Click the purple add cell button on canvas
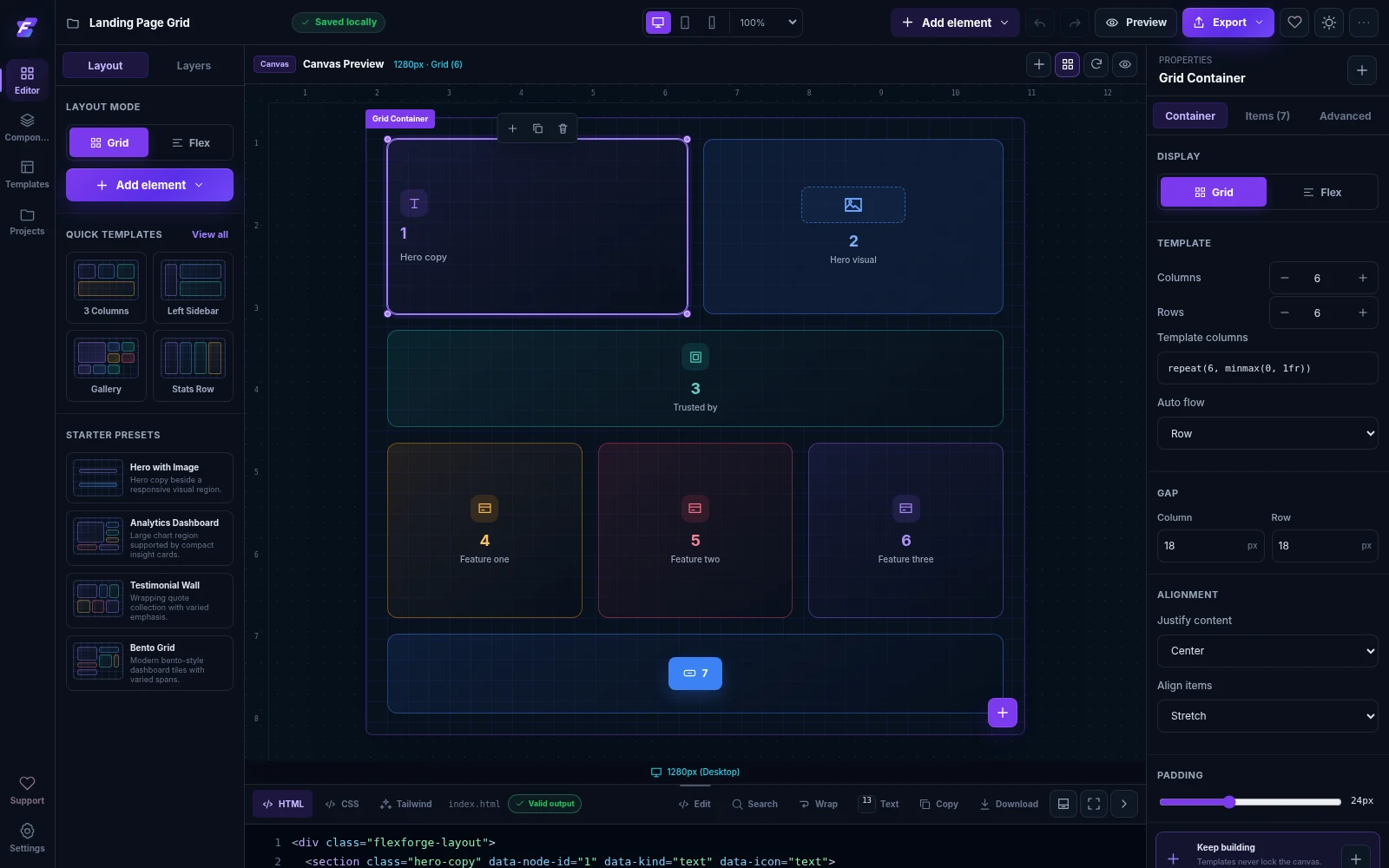1389x868 pixels. 1003,713
